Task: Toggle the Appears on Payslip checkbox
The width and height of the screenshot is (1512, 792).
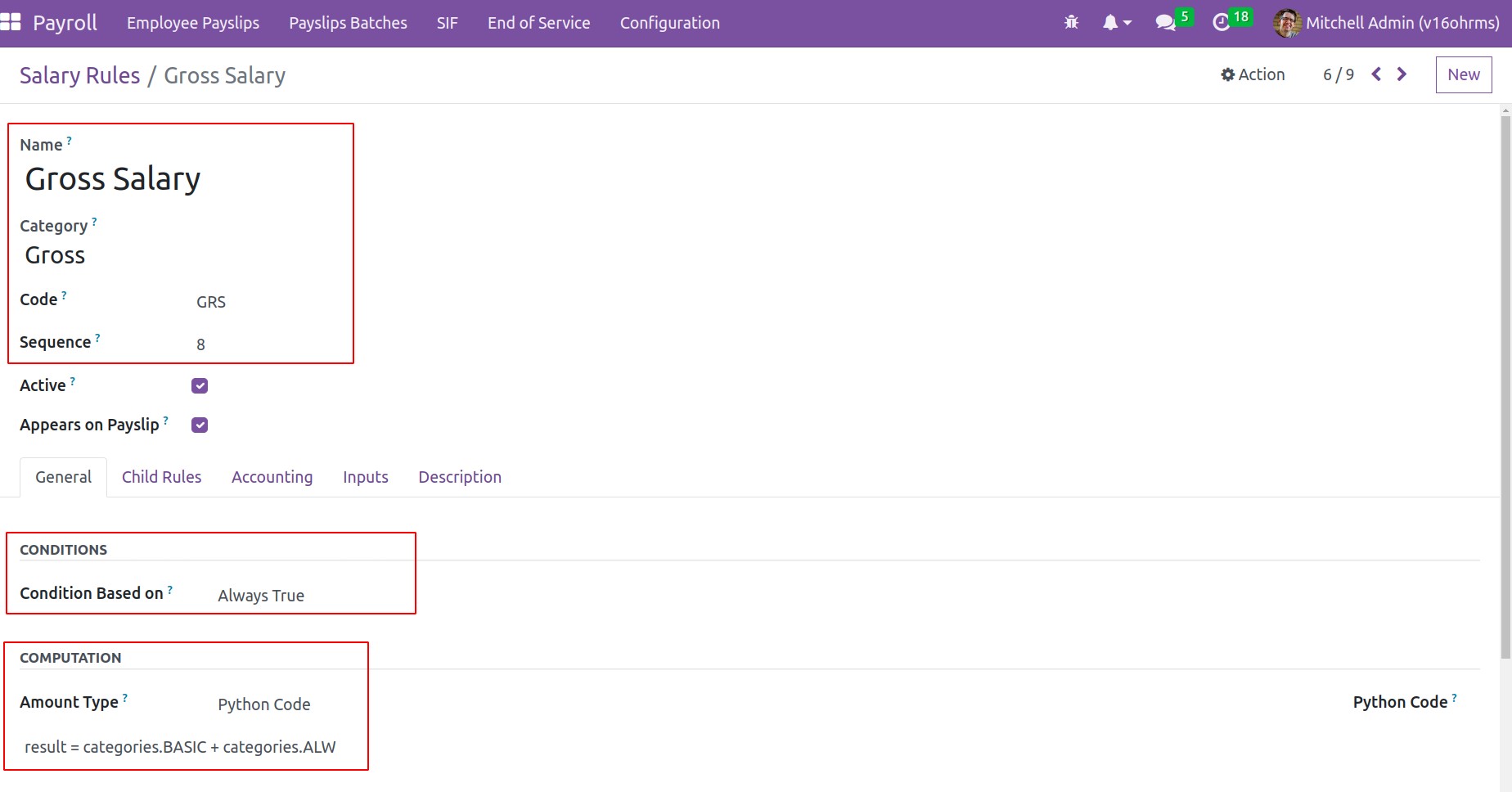Action: tap(200, 425)
